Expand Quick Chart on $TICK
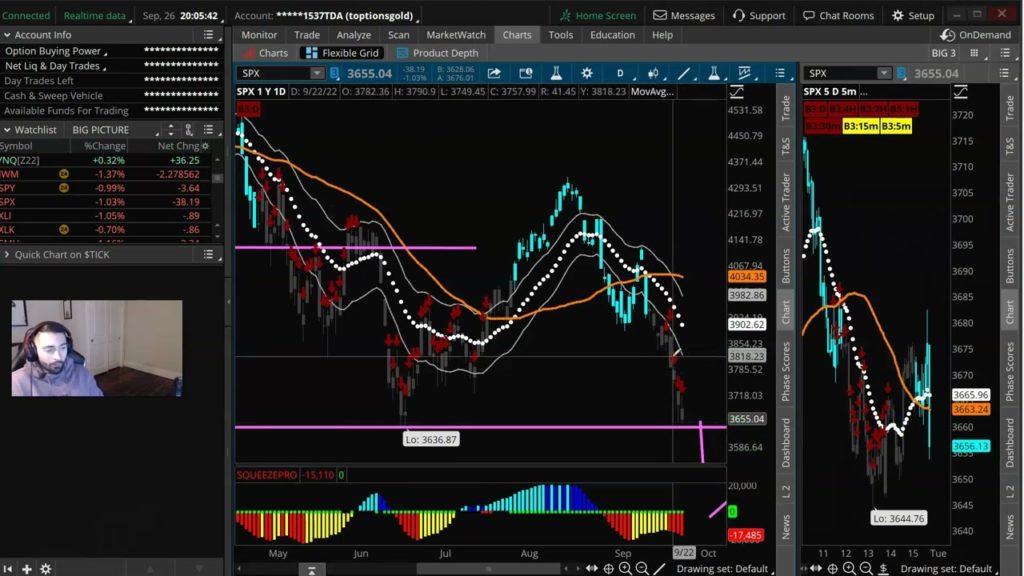This screenshot has height=576, width=1024. (x=7, y=254)
